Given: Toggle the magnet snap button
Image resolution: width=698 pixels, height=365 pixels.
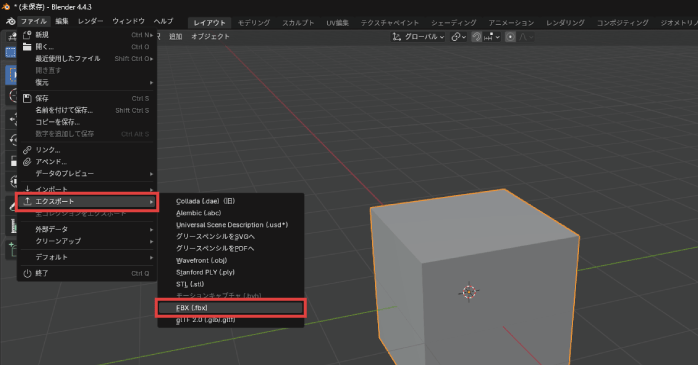Looking at the screenshot, I should click(x=476, y=37).
